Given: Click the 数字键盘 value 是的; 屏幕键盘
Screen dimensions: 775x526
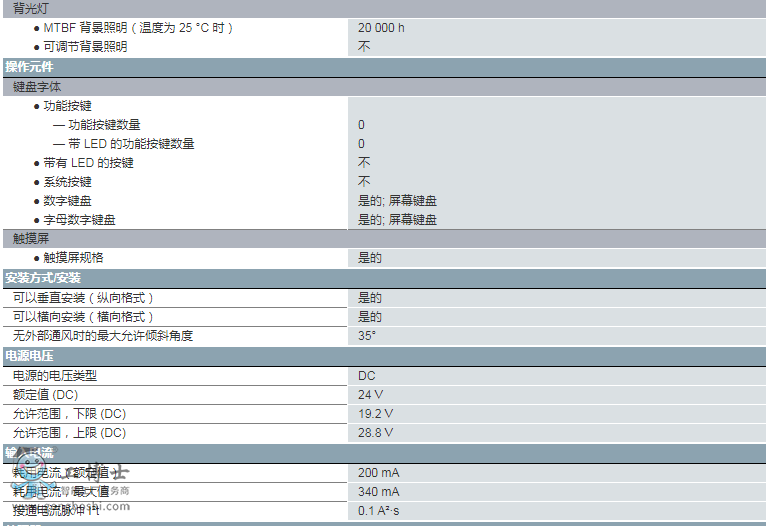Looking at the screenshot, I should [397, 201].
